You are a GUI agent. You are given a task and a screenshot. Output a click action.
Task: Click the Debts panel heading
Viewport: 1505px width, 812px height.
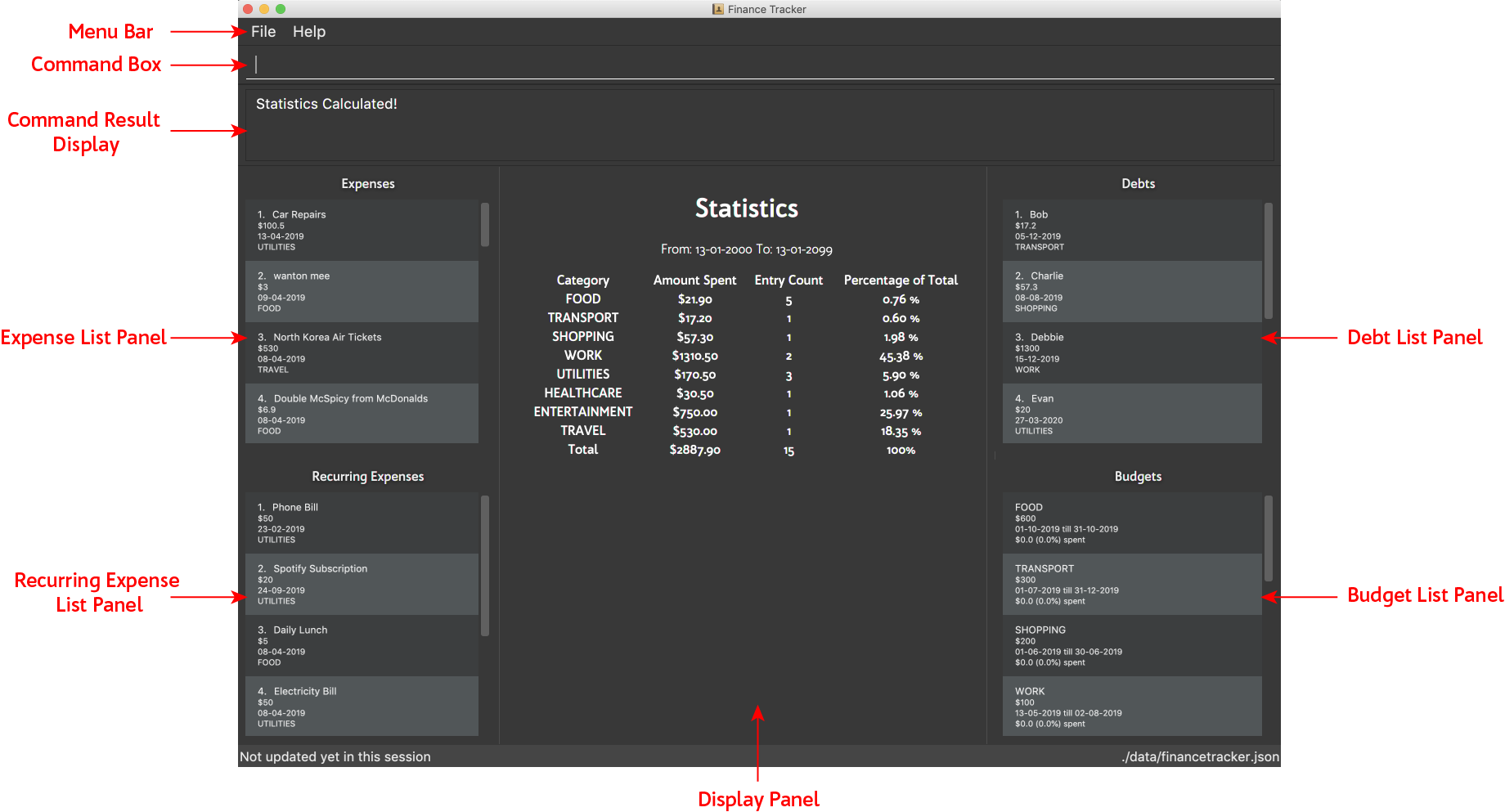pyautogui.click(x=1139, y=184)
